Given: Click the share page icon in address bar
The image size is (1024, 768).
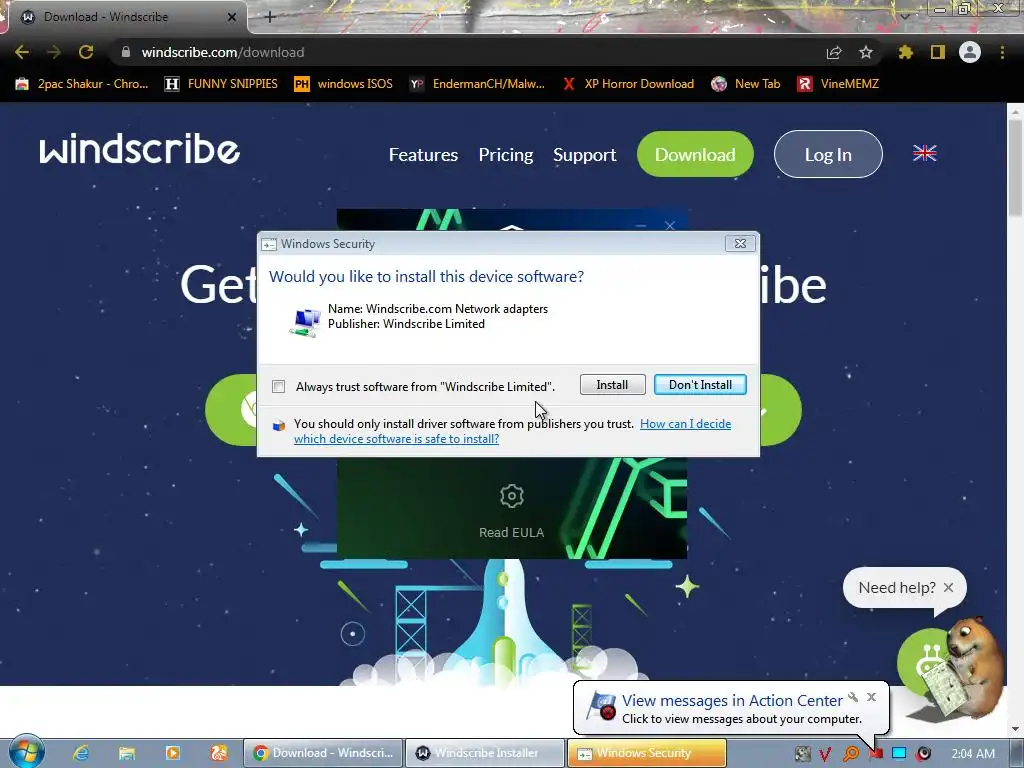Looking at the screenshot, I should click(x=834, y=52).
